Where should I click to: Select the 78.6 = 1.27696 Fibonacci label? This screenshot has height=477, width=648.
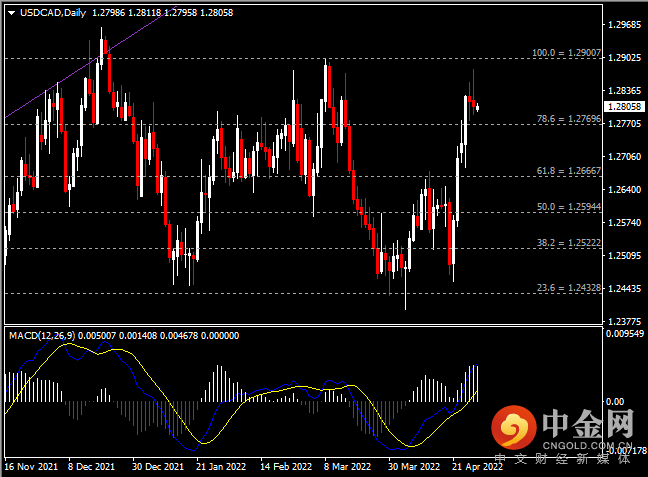[569, 119]
